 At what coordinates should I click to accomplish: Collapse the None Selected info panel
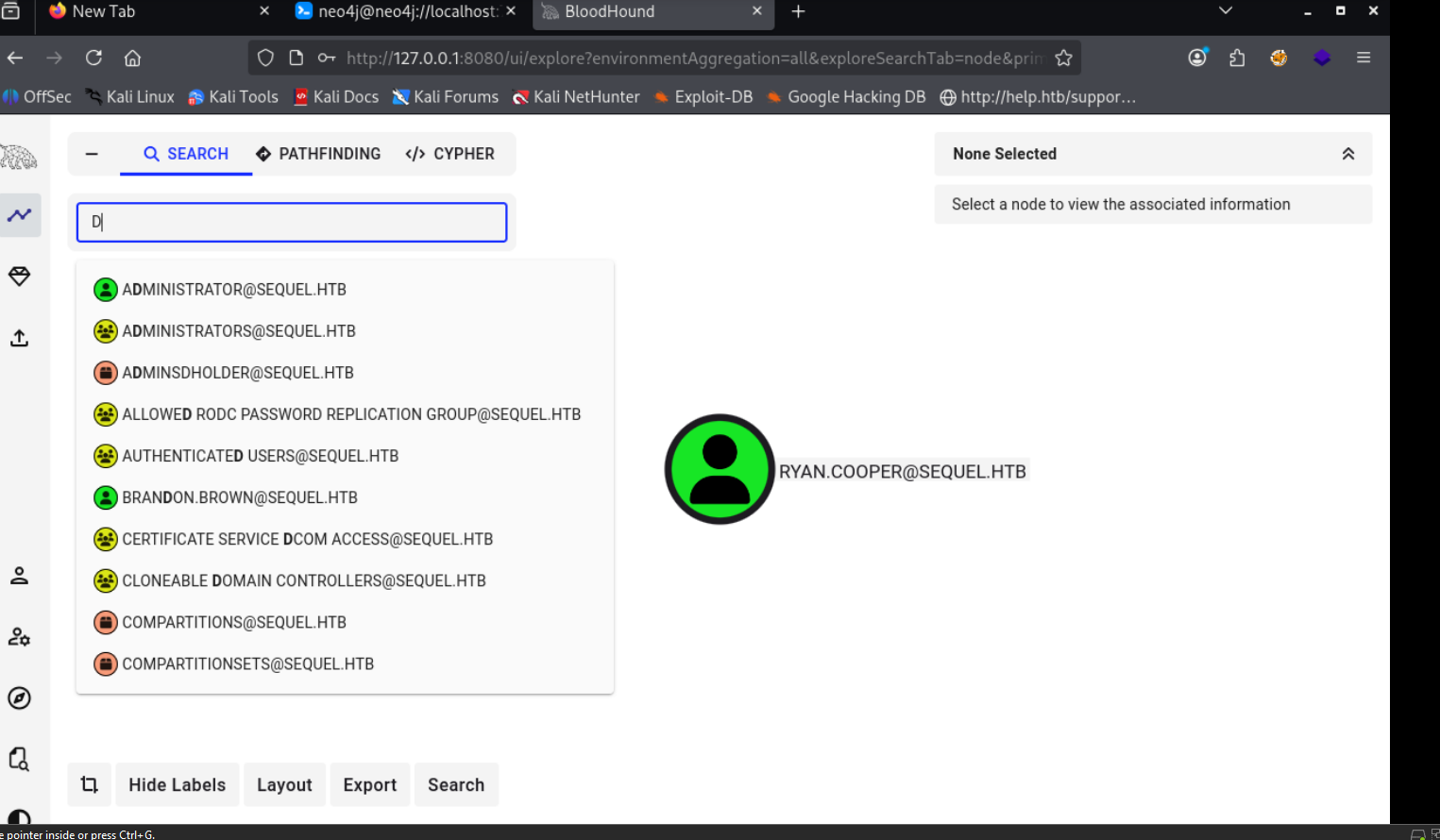click(x=1347, y=154)
